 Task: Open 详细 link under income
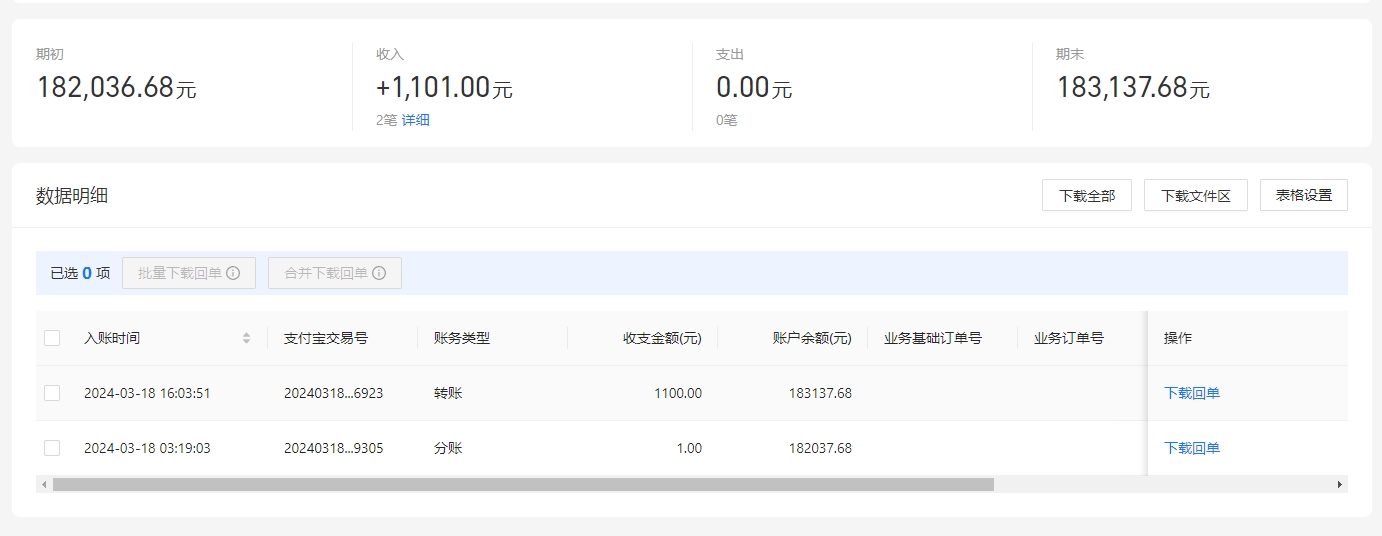coord(416,120)
